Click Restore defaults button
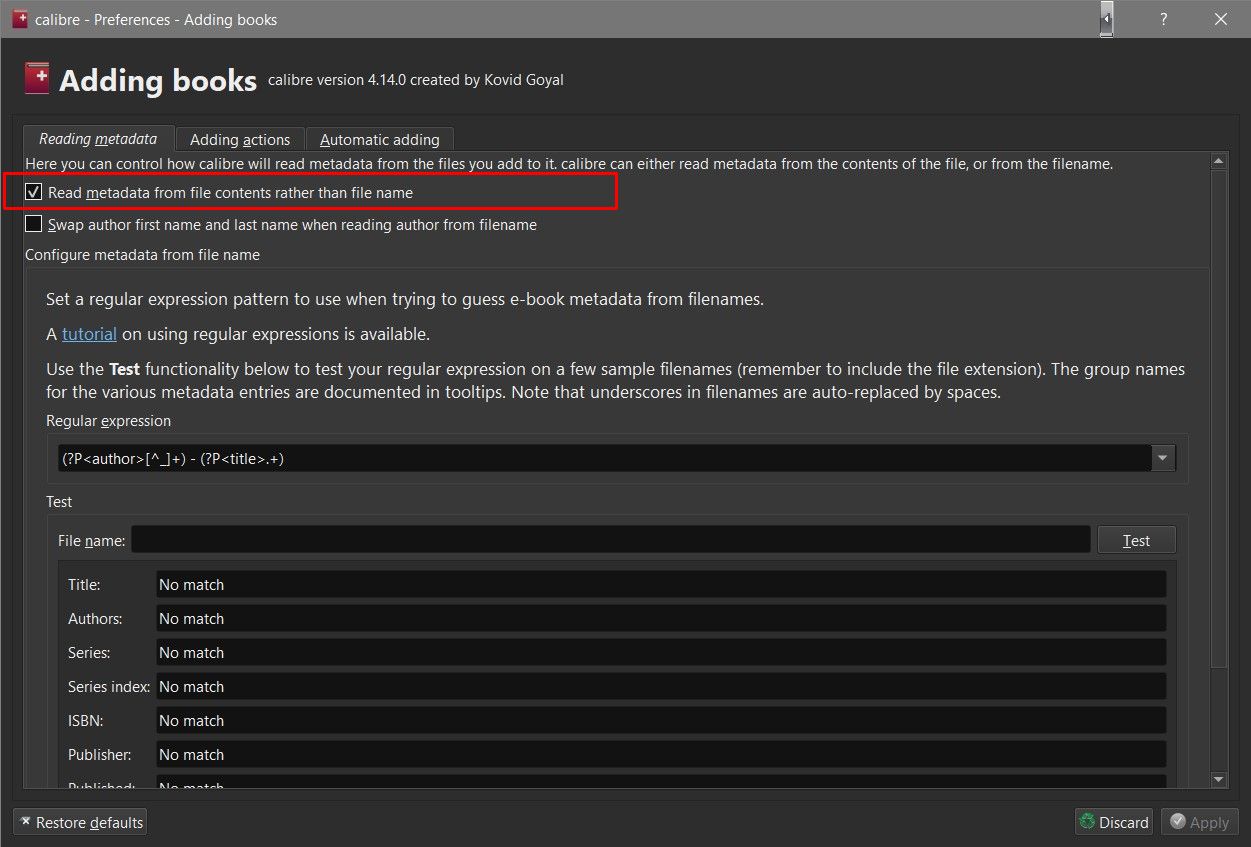1251x847 pixels. click(x=80, y=822)
